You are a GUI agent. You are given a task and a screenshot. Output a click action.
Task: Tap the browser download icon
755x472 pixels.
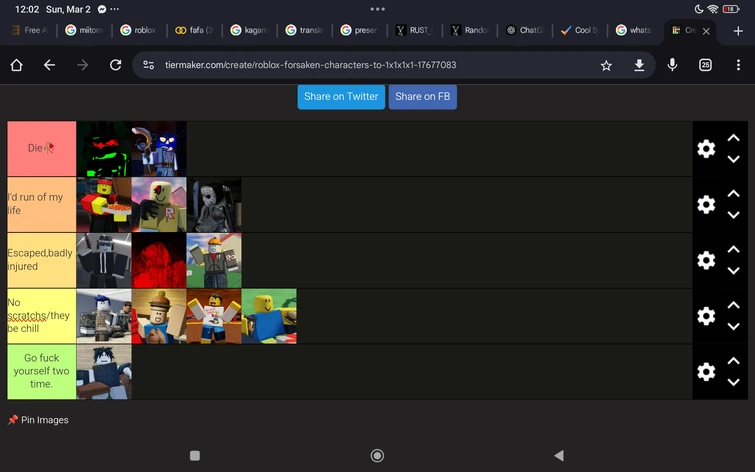pos(639,65)
